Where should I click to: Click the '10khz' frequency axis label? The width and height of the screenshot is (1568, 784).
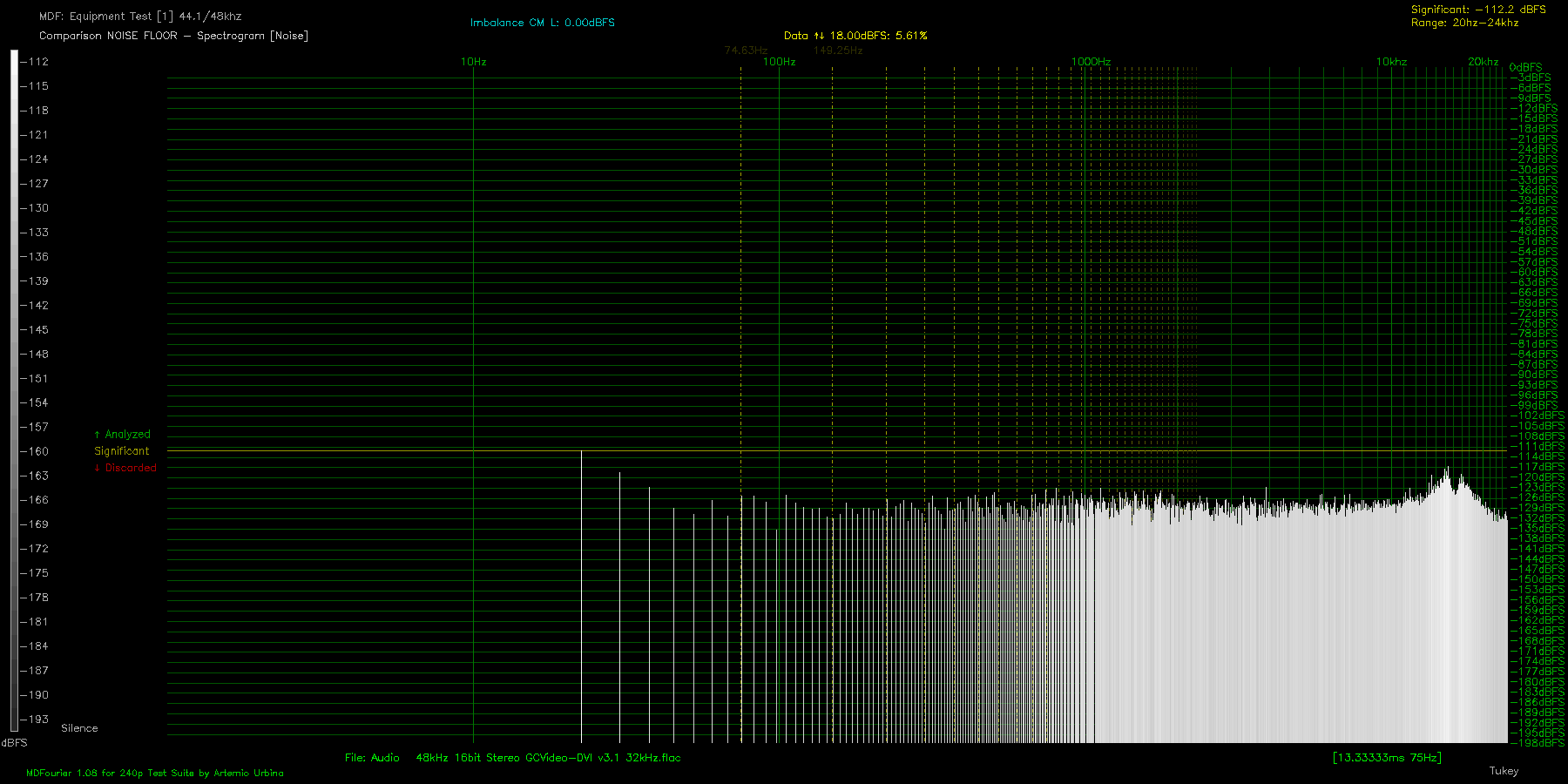(x=1391, y=62)
